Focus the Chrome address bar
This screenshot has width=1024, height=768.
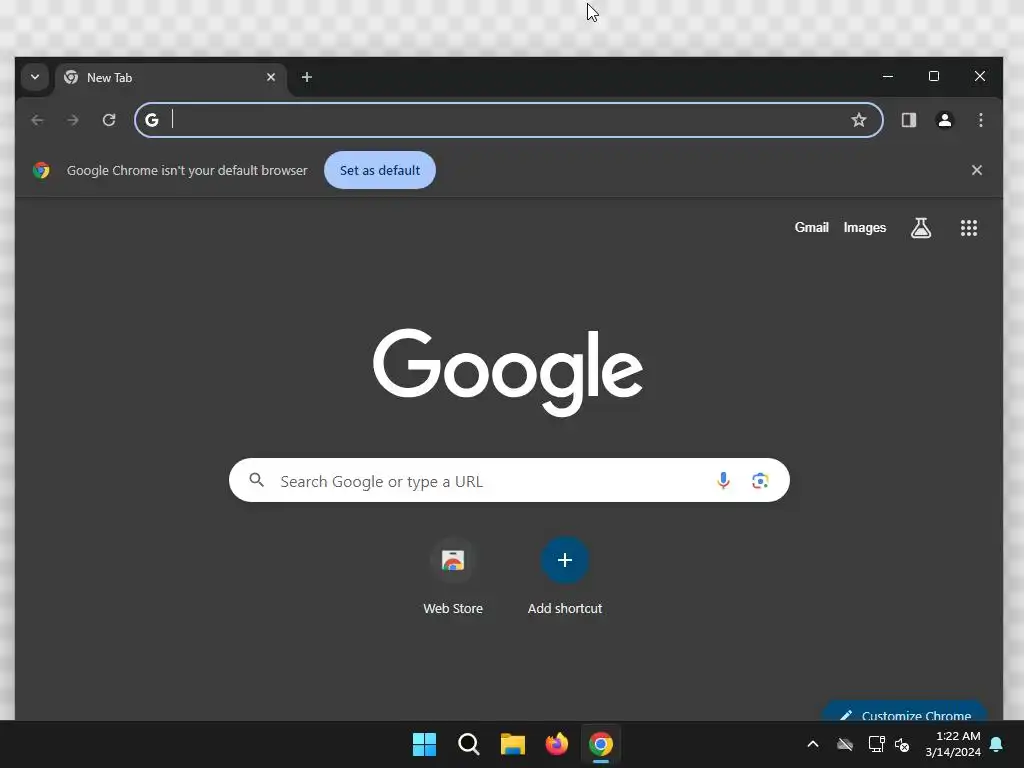(509, 120)
